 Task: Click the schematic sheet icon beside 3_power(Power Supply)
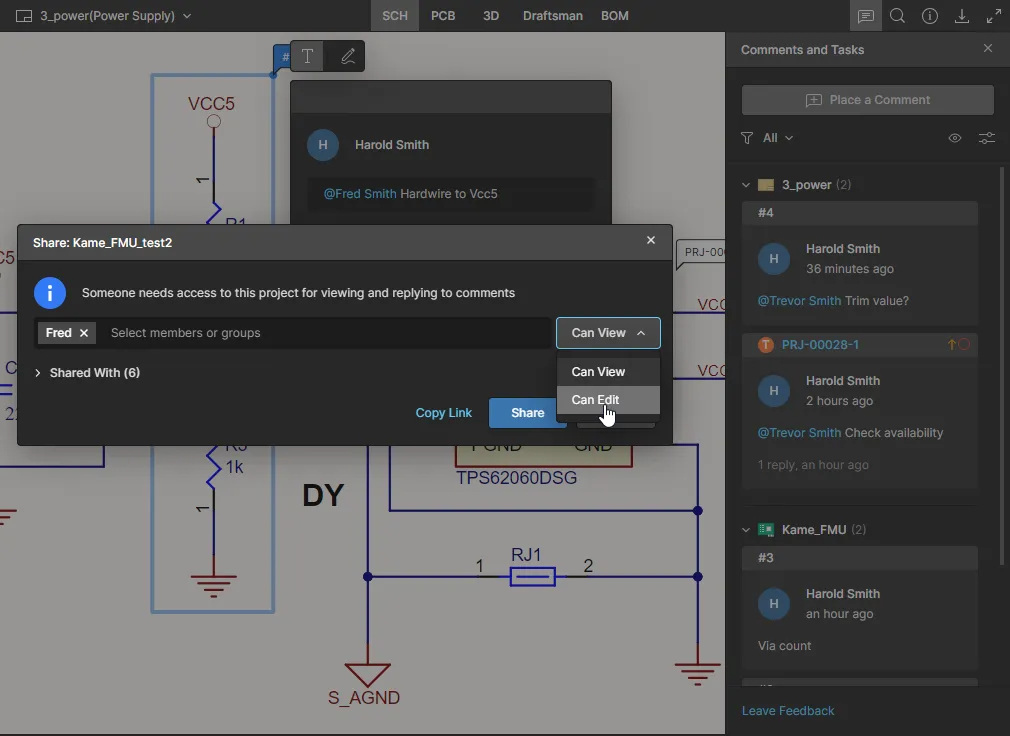point(24,16)
